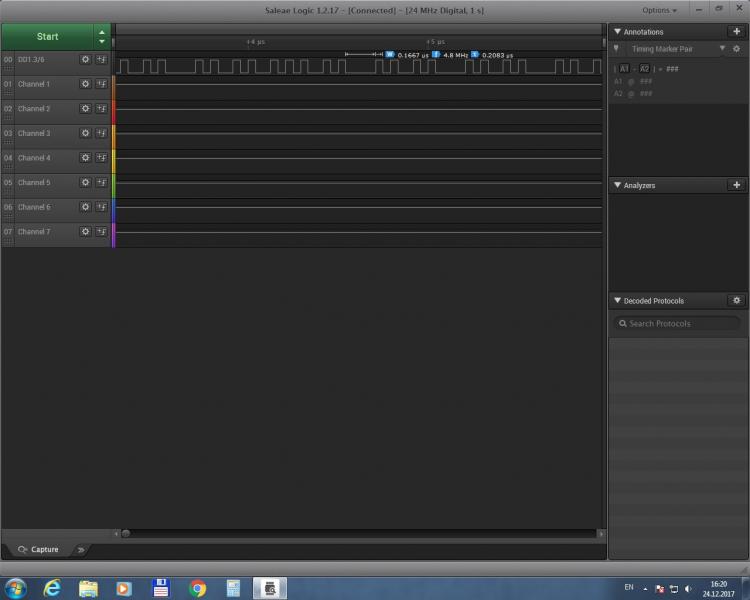
Task: Collapse the Annotations panel
Action: point(617,32)
